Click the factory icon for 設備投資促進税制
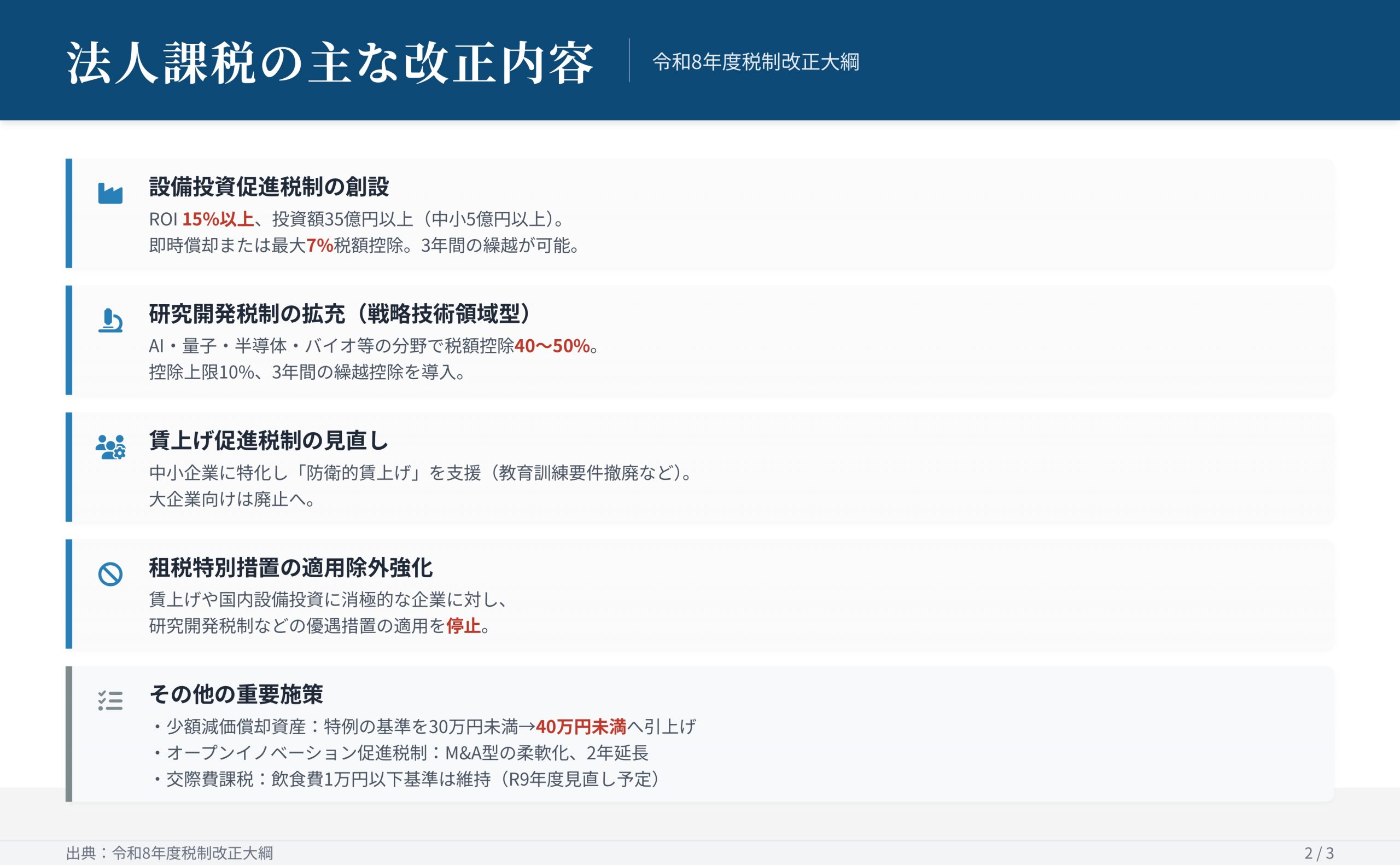Screen dimensions: 1400x865 point(110,193)
